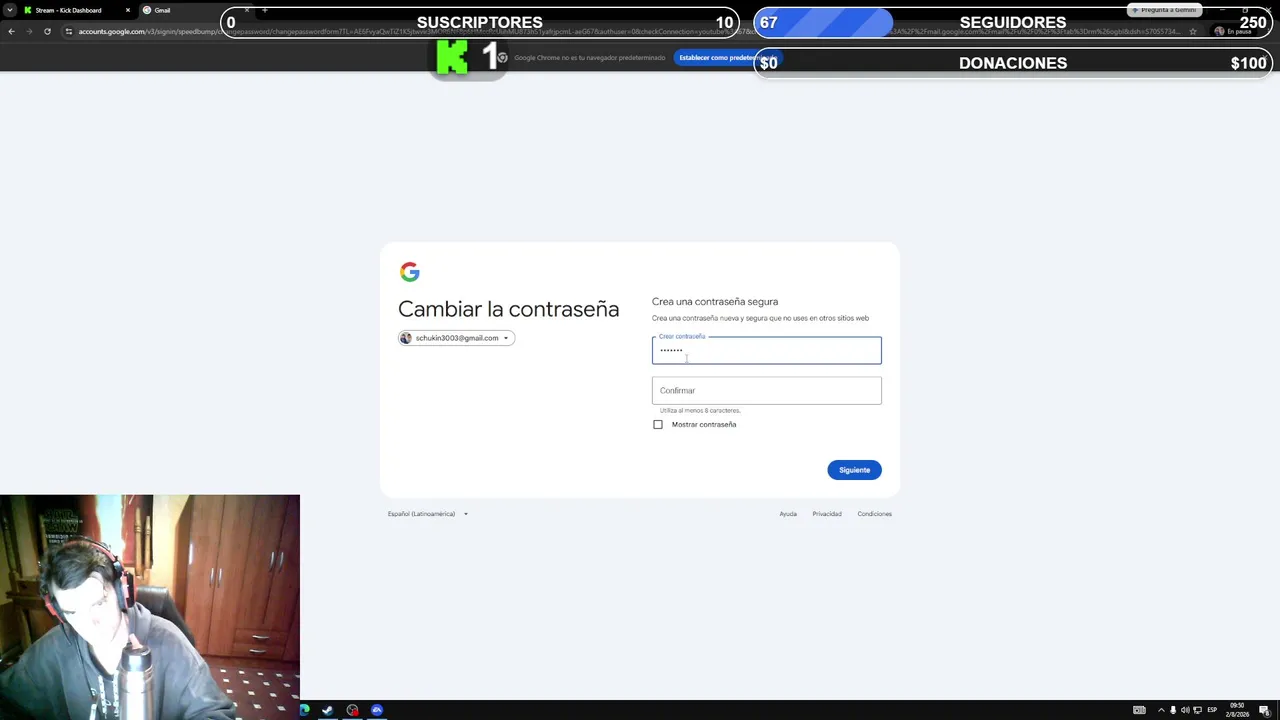This screenshot has width=1280, height=720.
Task: Click the Siguiente button
Action: click(854, 470)
